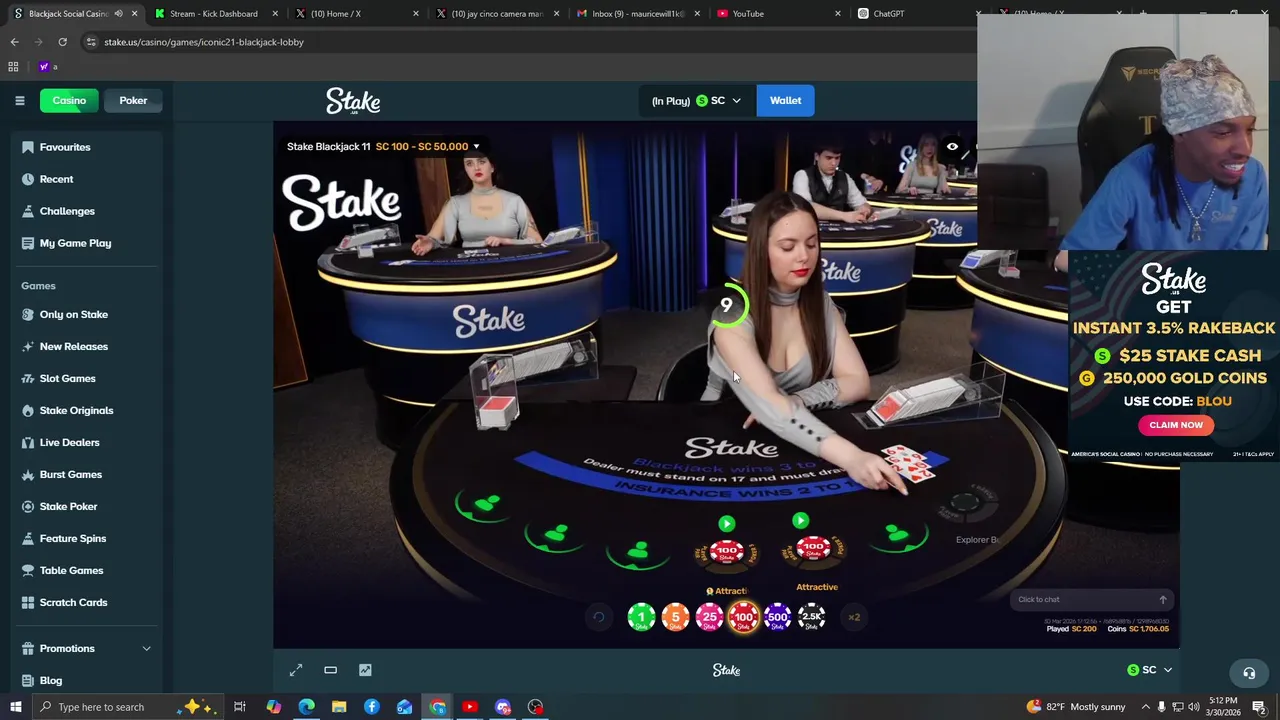Open Stake Poker in sidebar

(68, 506)
